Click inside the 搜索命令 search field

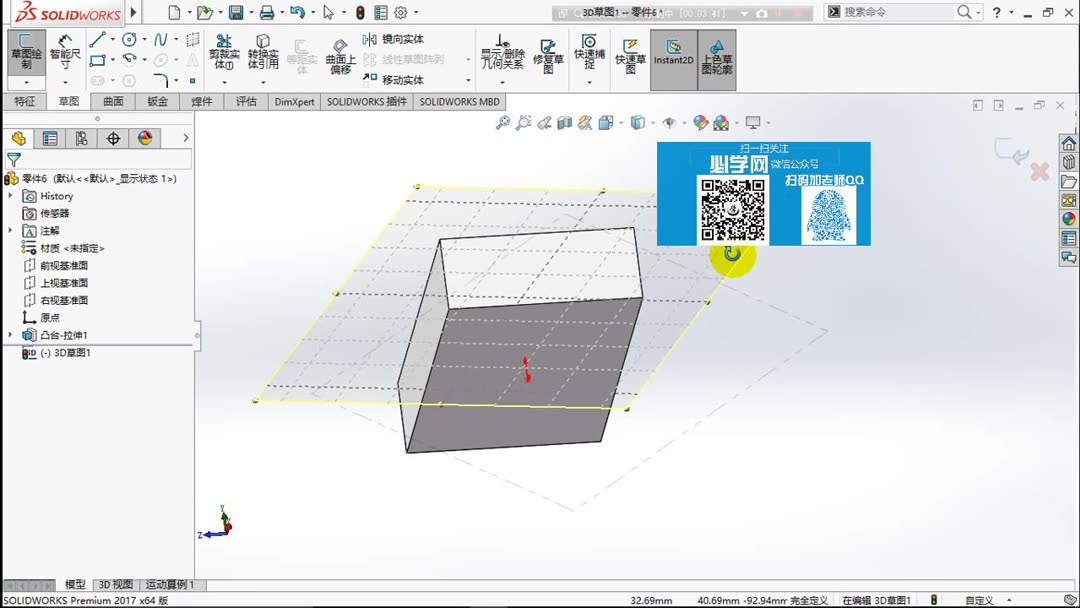pos(910,13)
